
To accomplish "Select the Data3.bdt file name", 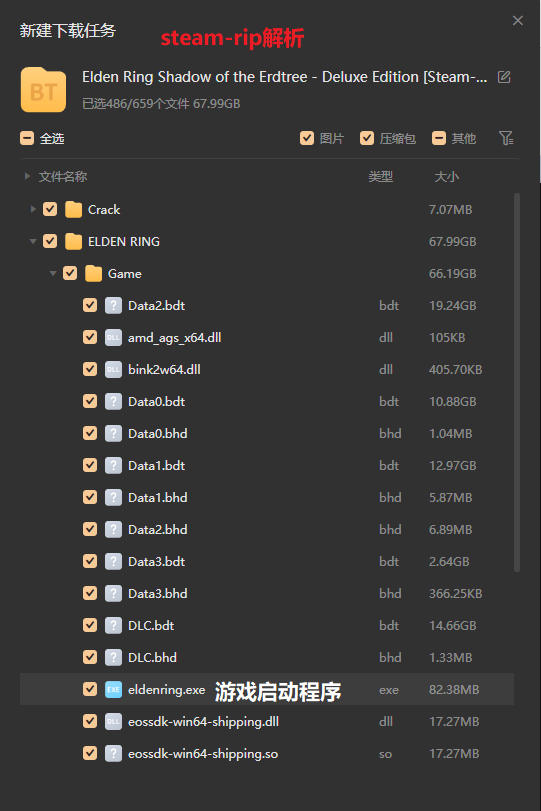I will tap(157, 562).
